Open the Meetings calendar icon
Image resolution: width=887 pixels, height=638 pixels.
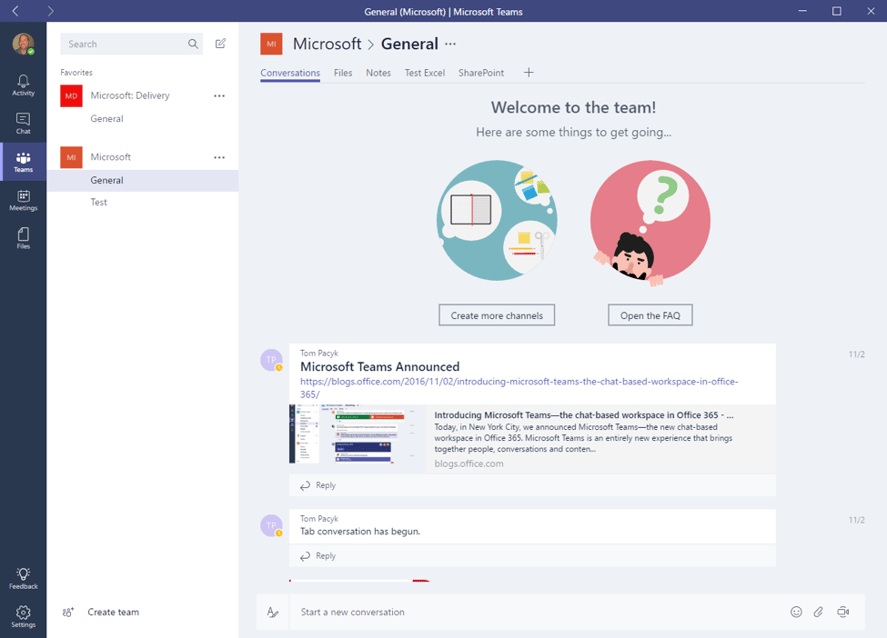pos(23,200)
